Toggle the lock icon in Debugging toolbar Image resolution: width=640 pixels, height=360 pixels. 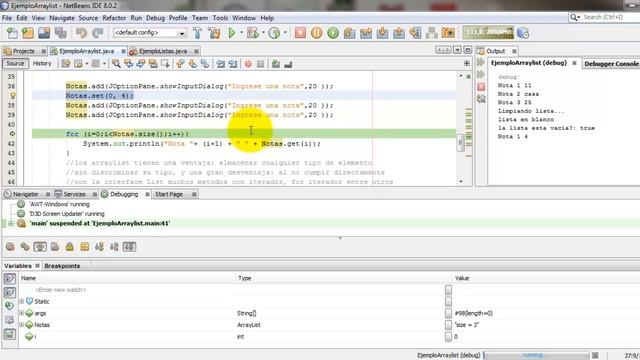point(70,247)
